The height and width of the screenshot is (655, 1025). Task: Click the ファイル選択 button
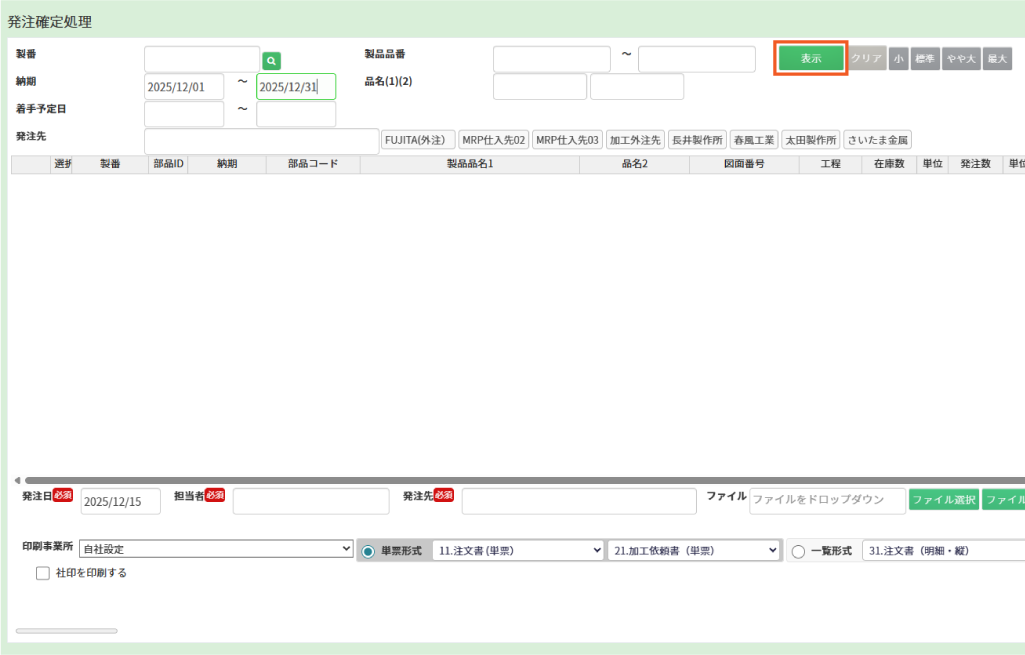(x=943, y=499)
